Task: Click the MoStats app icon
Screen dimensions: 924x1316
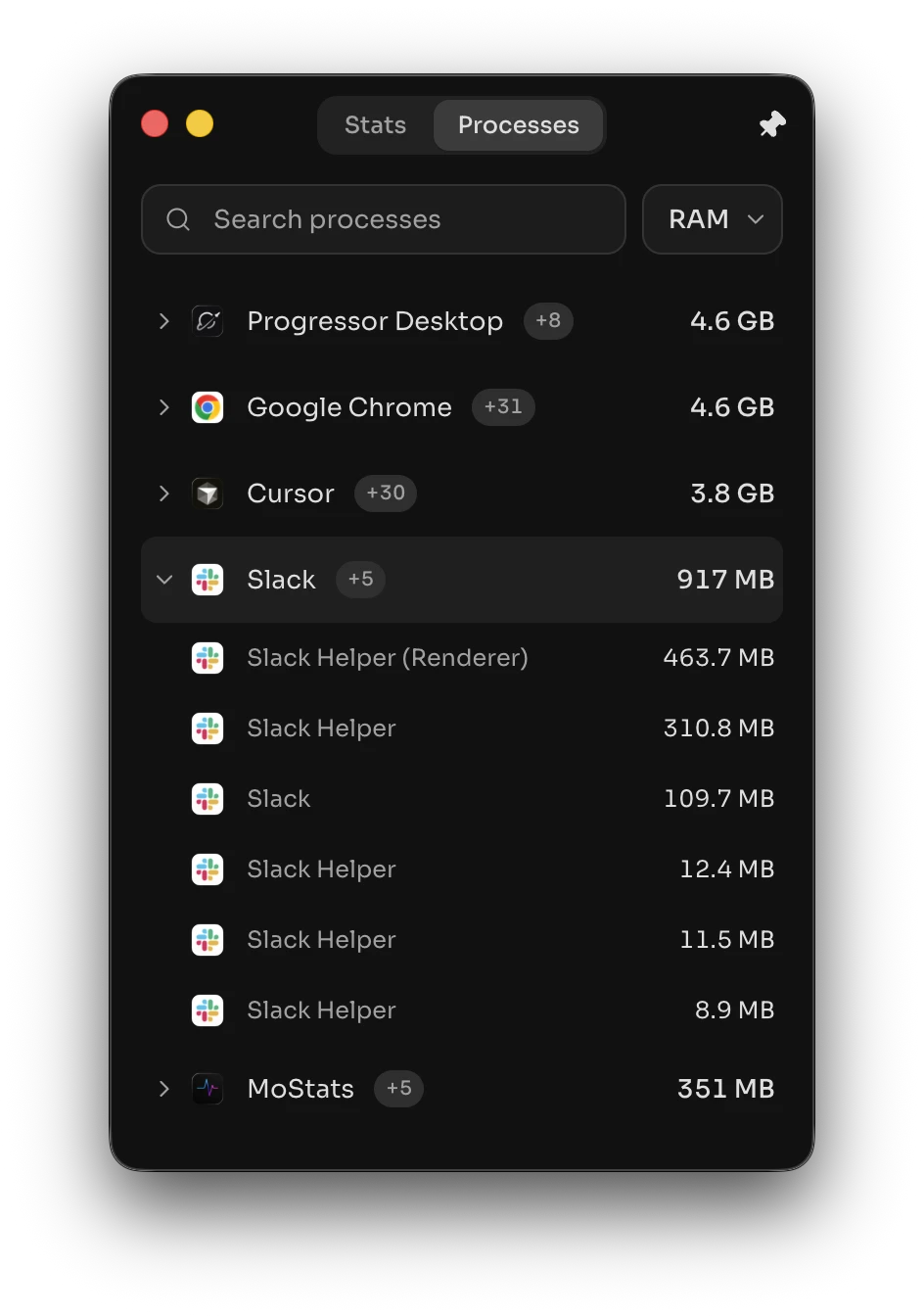Action: pyautogui.click(x=208, y=1089)
